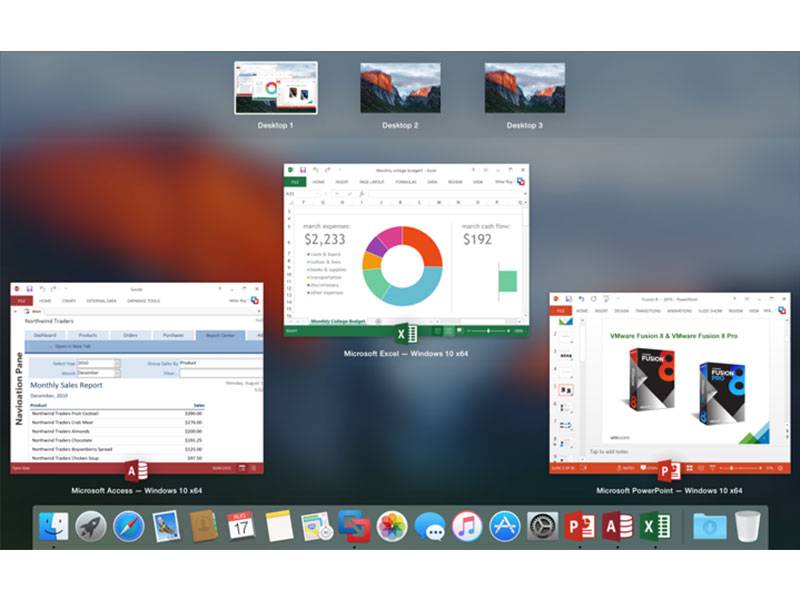The width and height of the screenshot is (800, 600).
Task: Switch to Desktop 3 space
Action: (x=524, y=88)
